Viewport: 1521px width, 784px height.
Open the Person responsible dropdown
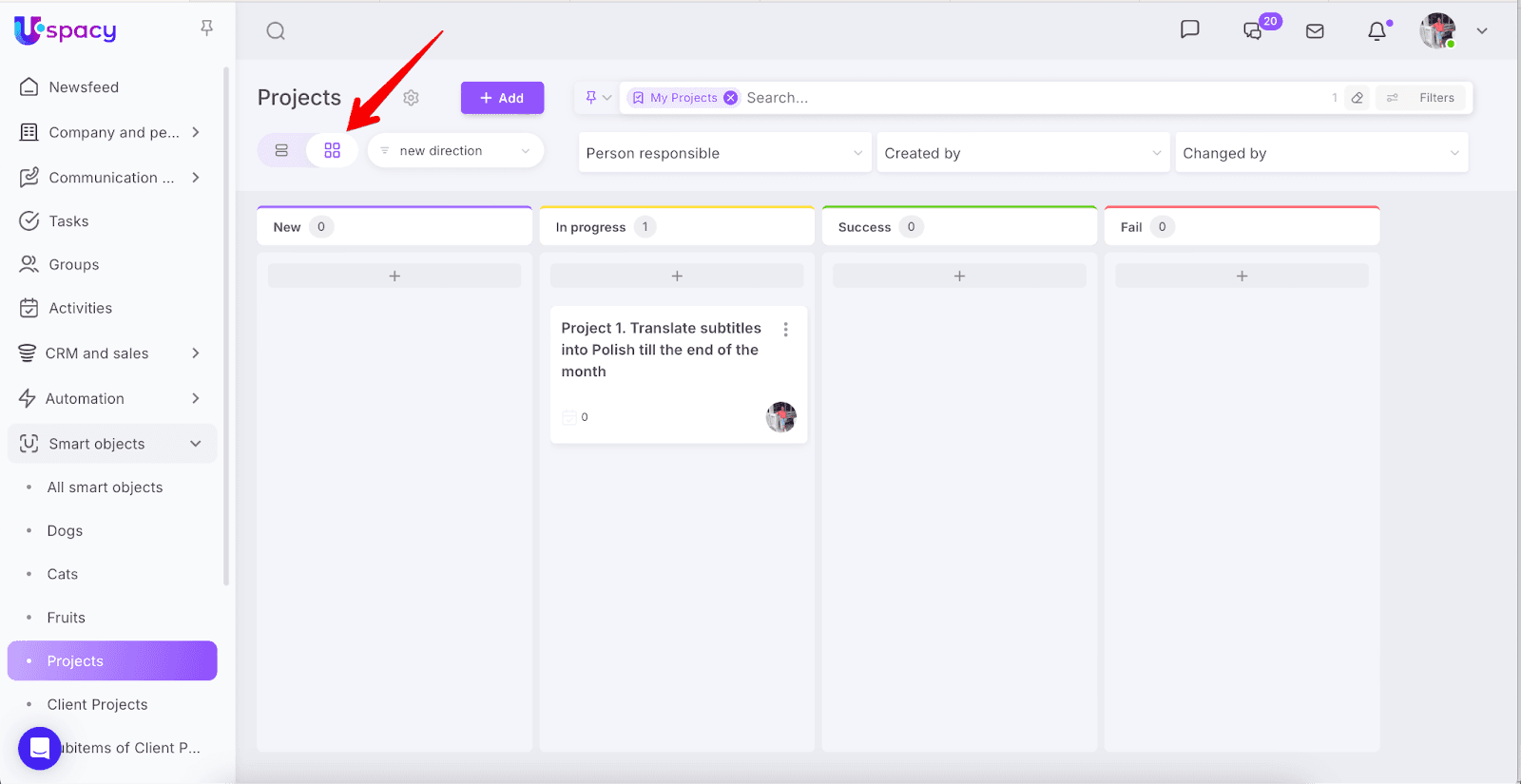(723, 153)
